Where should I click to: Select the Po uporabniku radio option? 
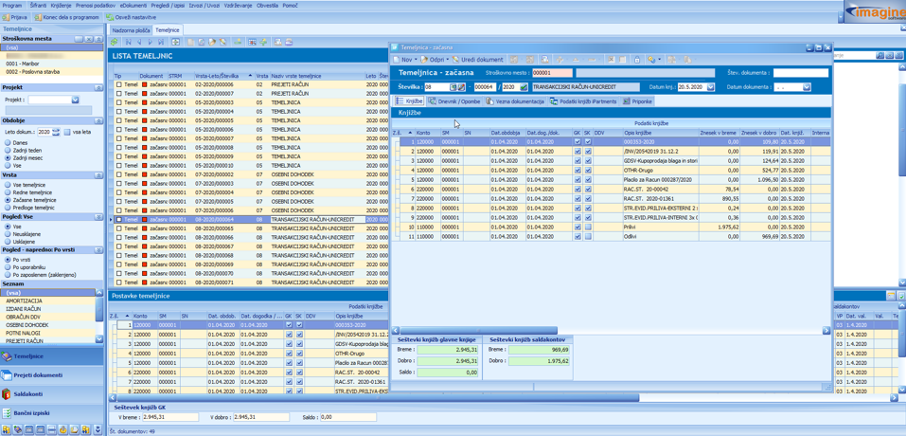(24, 267)
